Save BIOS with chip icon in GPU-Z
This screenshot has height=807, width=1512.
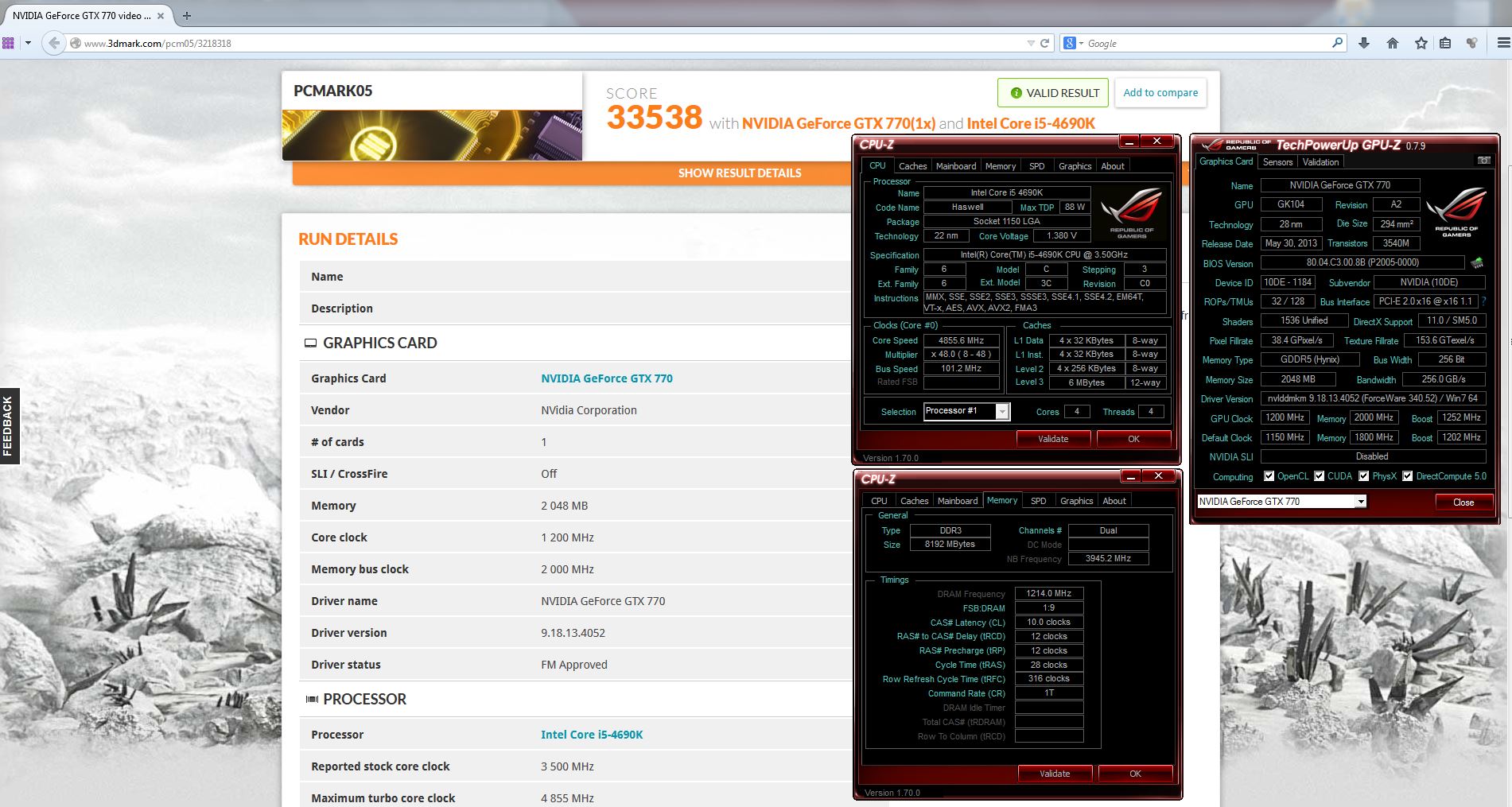coord(1477,262)
